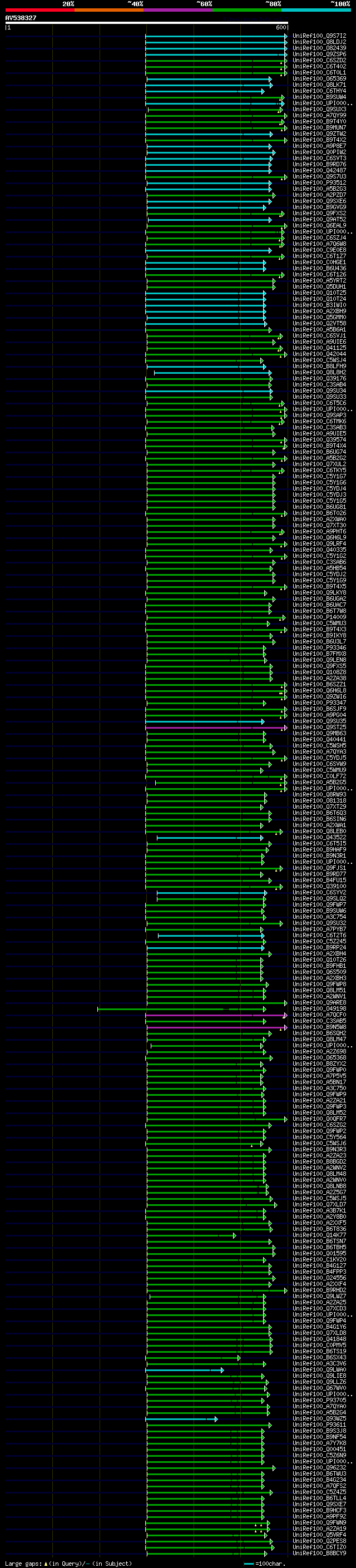Open hit UniRef100_B9RHD2
Image resolution: width=356 pixels, height=1568 pixels.
click(x=319, y=1290)
